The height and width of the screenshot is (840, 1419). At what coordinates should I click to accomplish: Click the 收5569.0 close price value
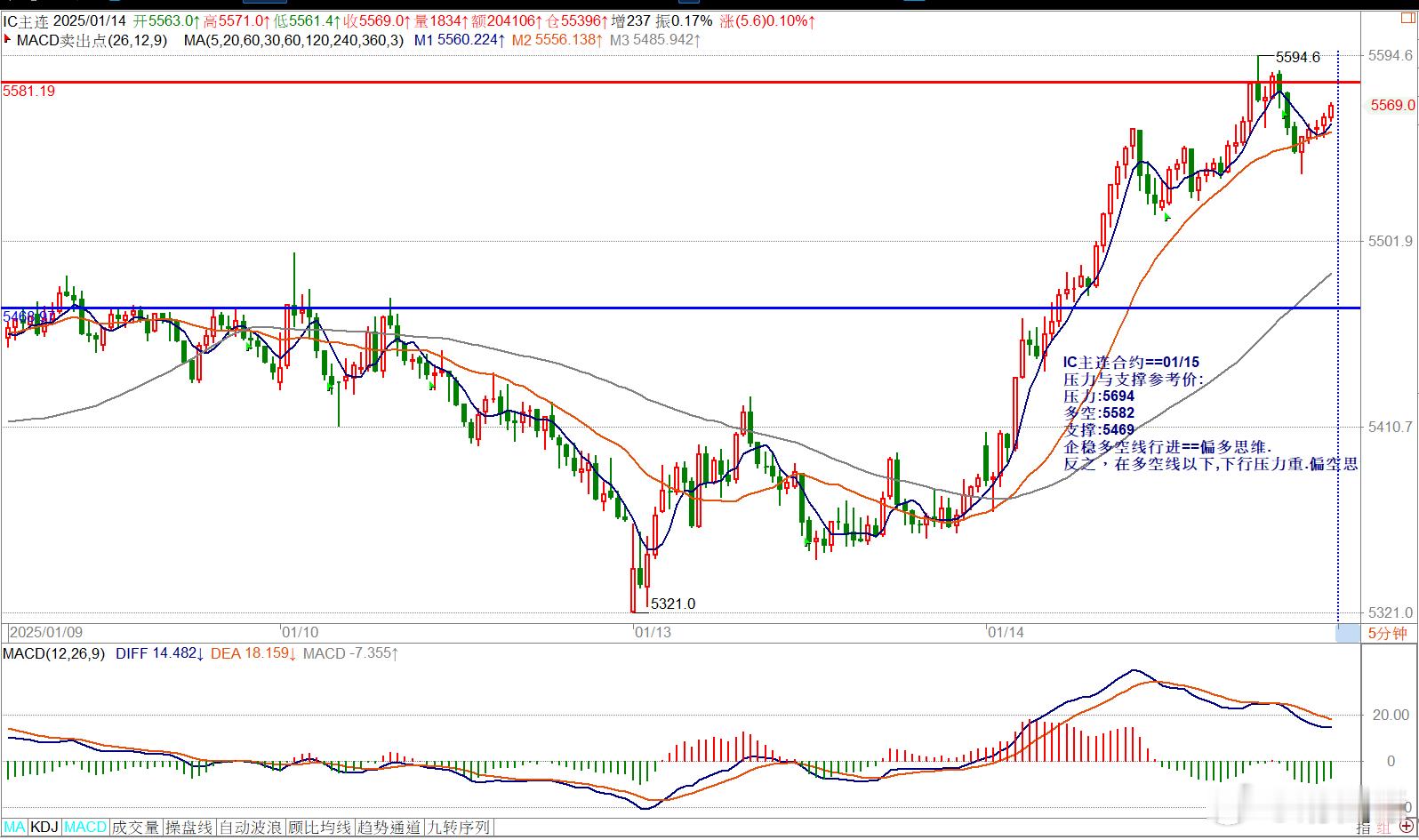(376, 20)
